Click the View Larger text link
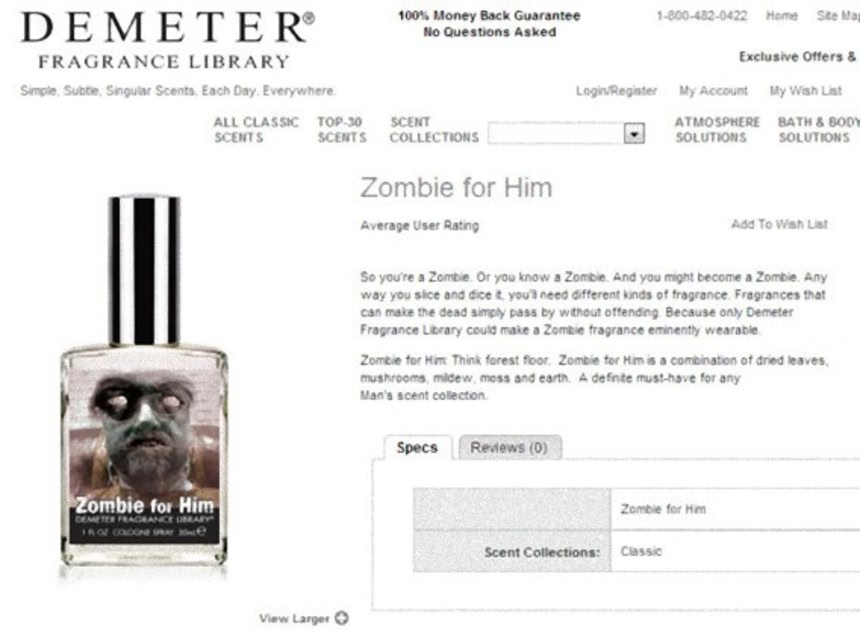Screen dimensions: 860x633 pyautogui.click(x=294, y=618)
